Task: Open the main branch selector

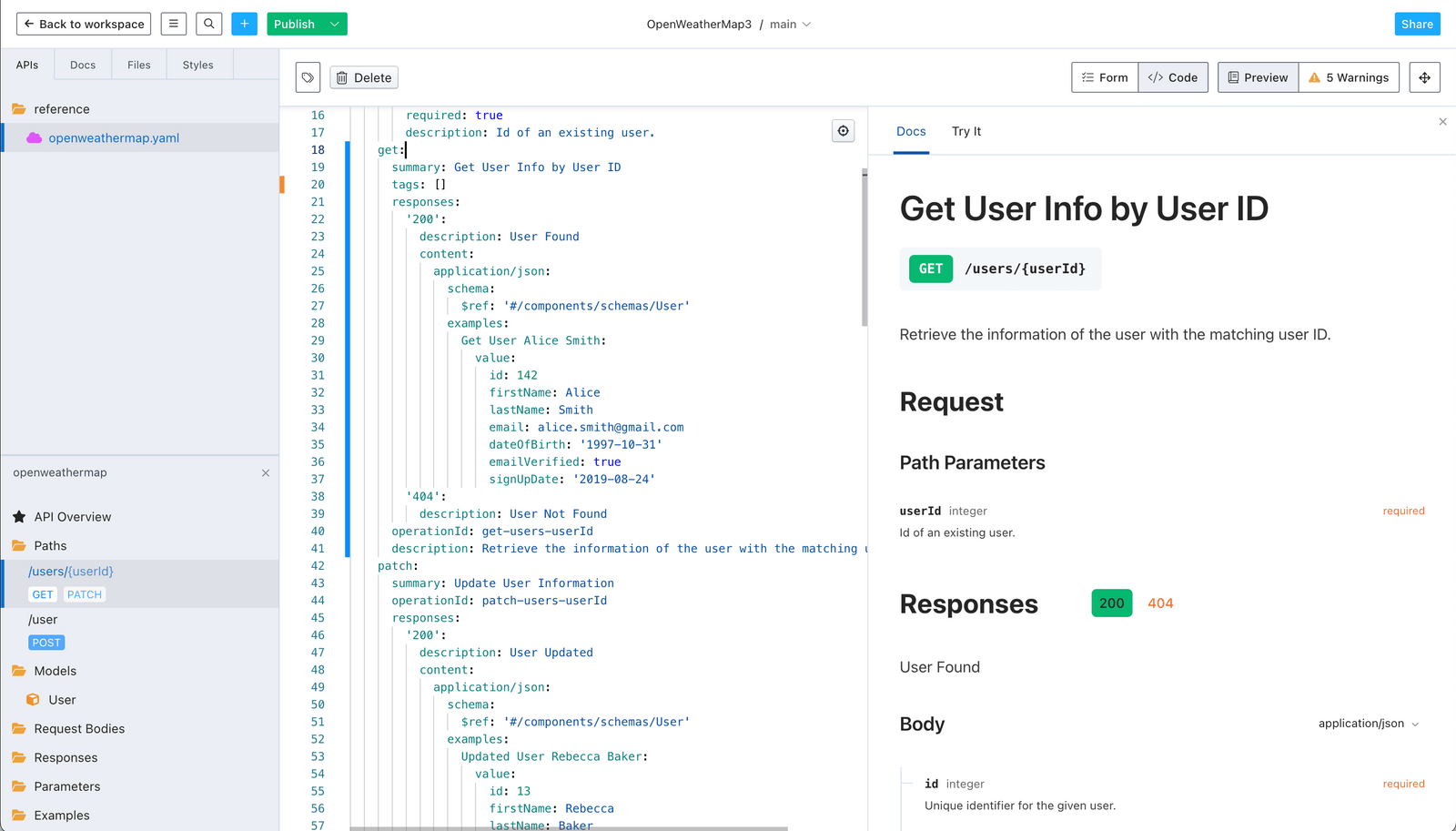Action: [x=790, y=25]
